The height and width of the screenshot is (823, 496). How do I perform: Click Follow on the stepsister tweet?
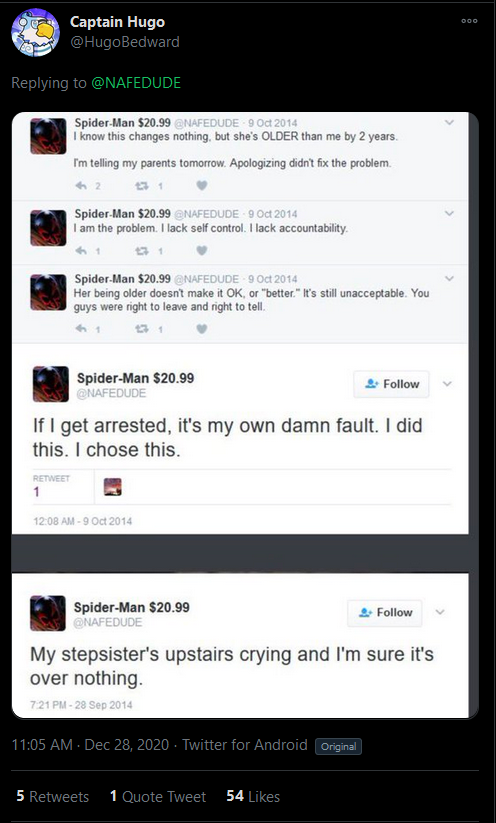[384, 613]
